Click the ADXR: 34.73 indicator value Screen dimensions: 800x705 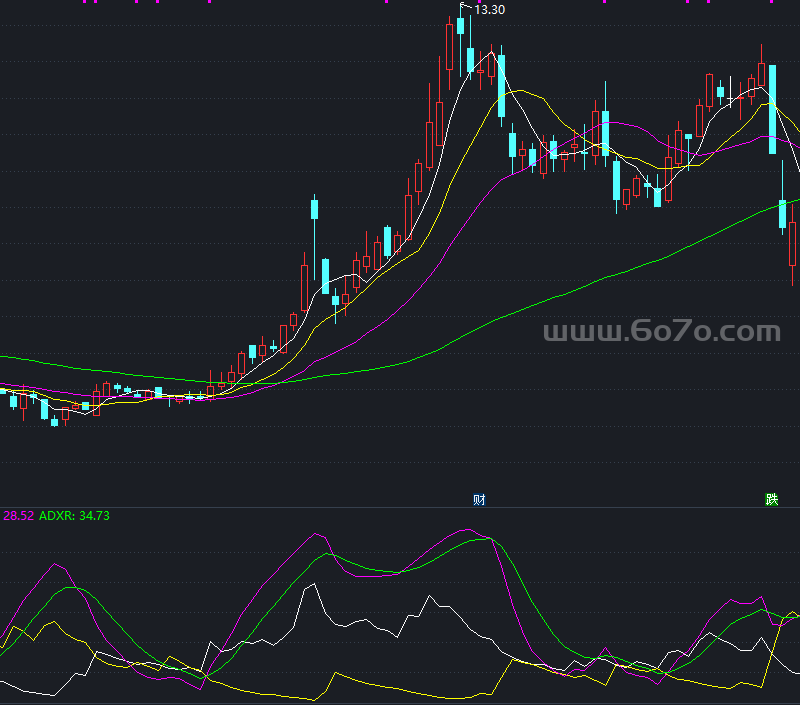(x=74, y=516)
